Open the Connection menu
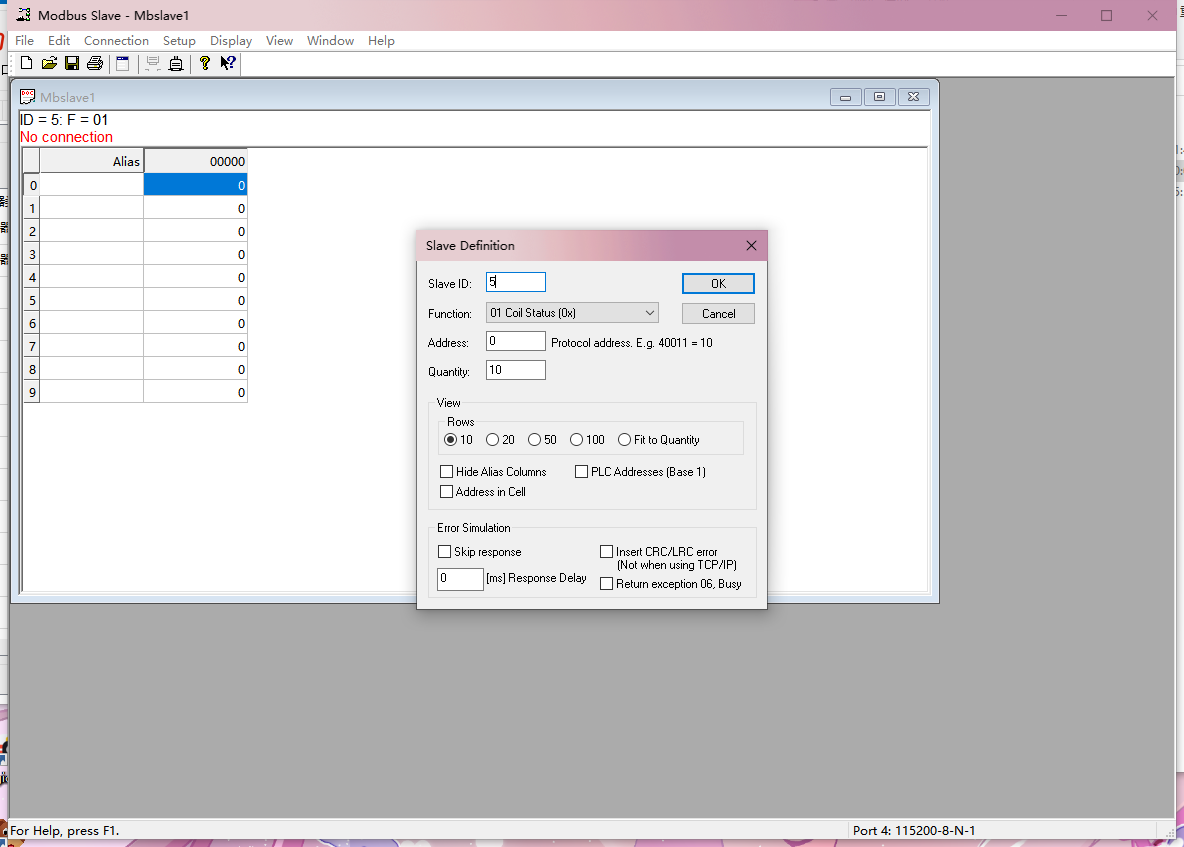The width and height of the screenshot is (1184, 847). pos(116,41)
